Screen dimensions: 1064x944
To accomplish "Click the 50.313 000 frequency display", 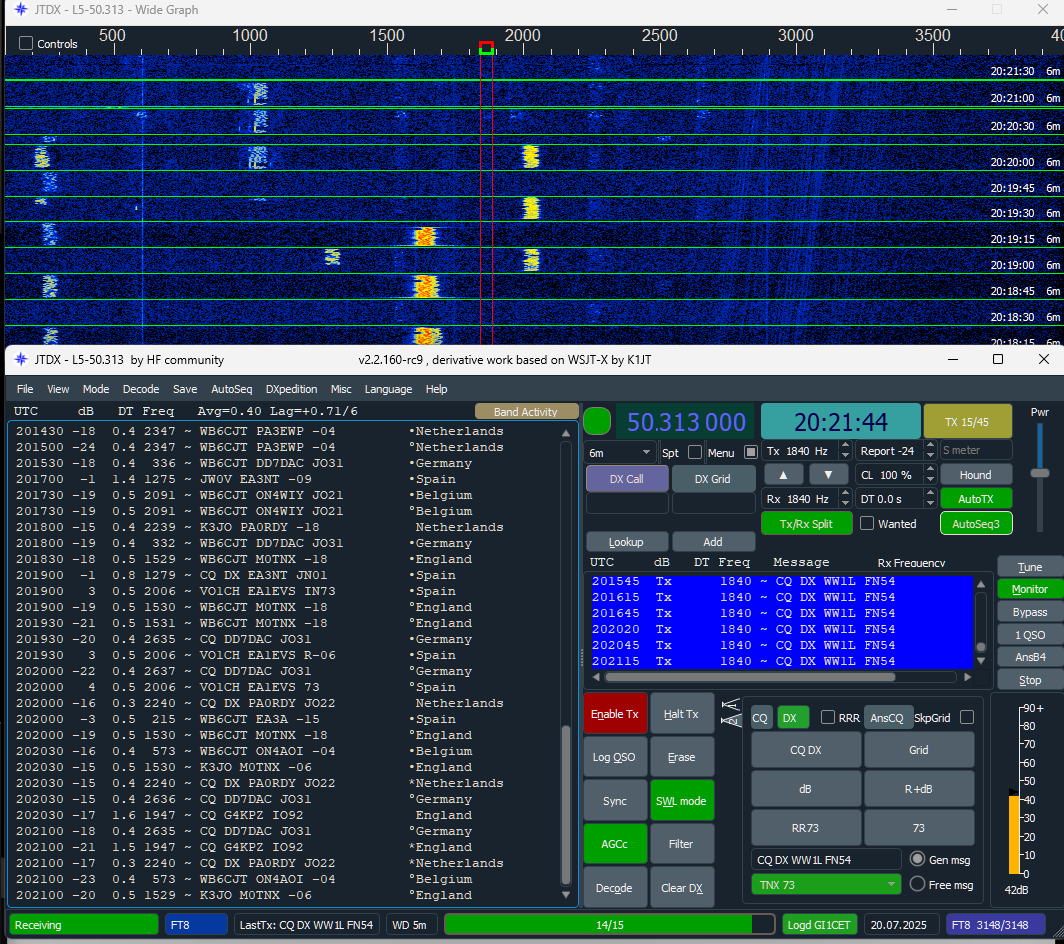I will point(685,421).
